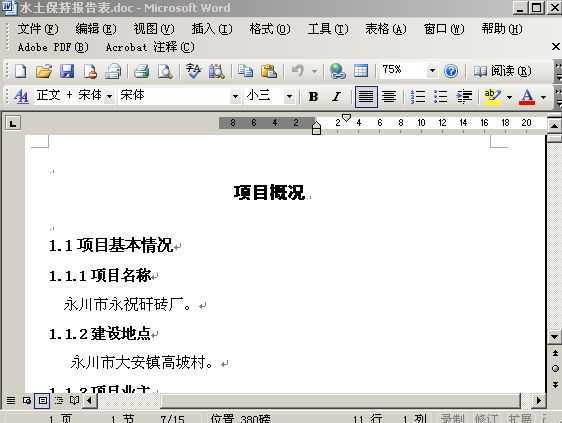Save the document with the floppy disk icon
Image resolution: width=562 pixels, height=423 pixels.
point(67,71)
